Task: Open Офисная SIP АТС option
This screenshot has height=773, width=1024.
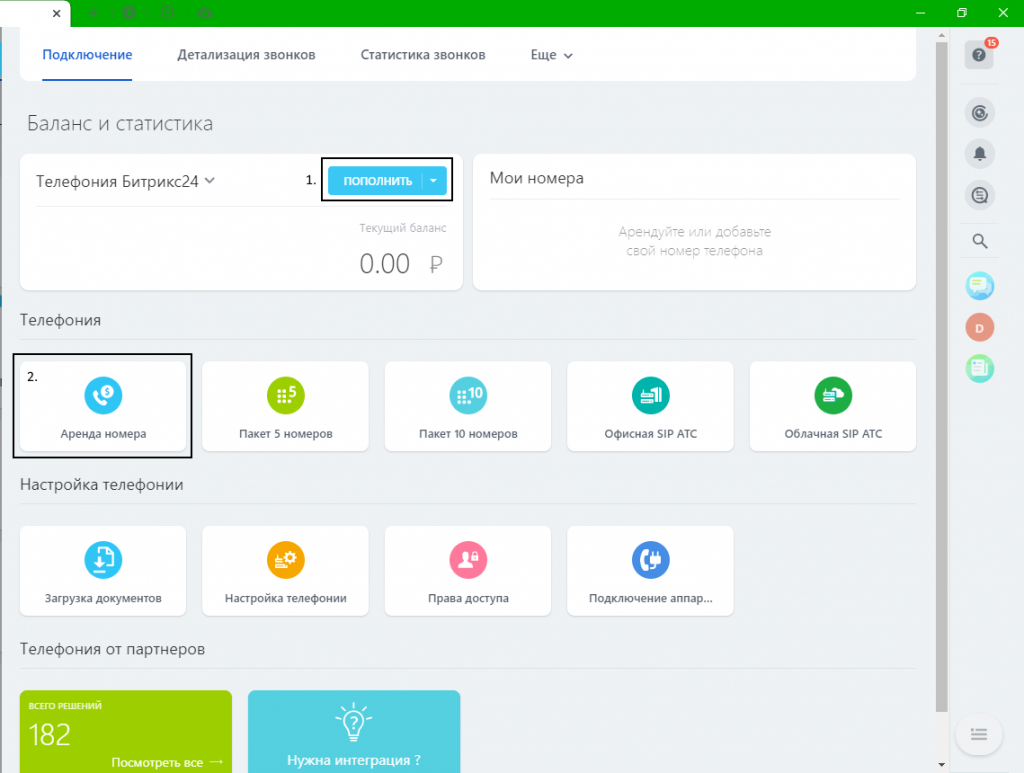Action: pos(650,406)
